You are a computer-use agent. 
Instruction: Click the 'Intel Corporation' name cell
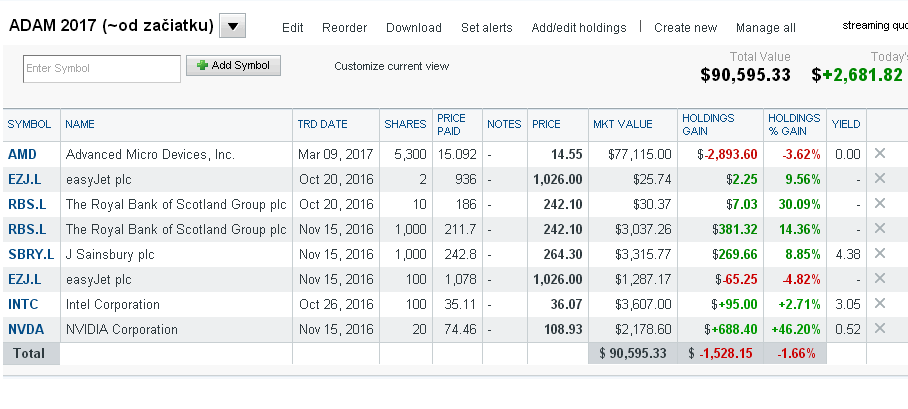coord(112,304)
